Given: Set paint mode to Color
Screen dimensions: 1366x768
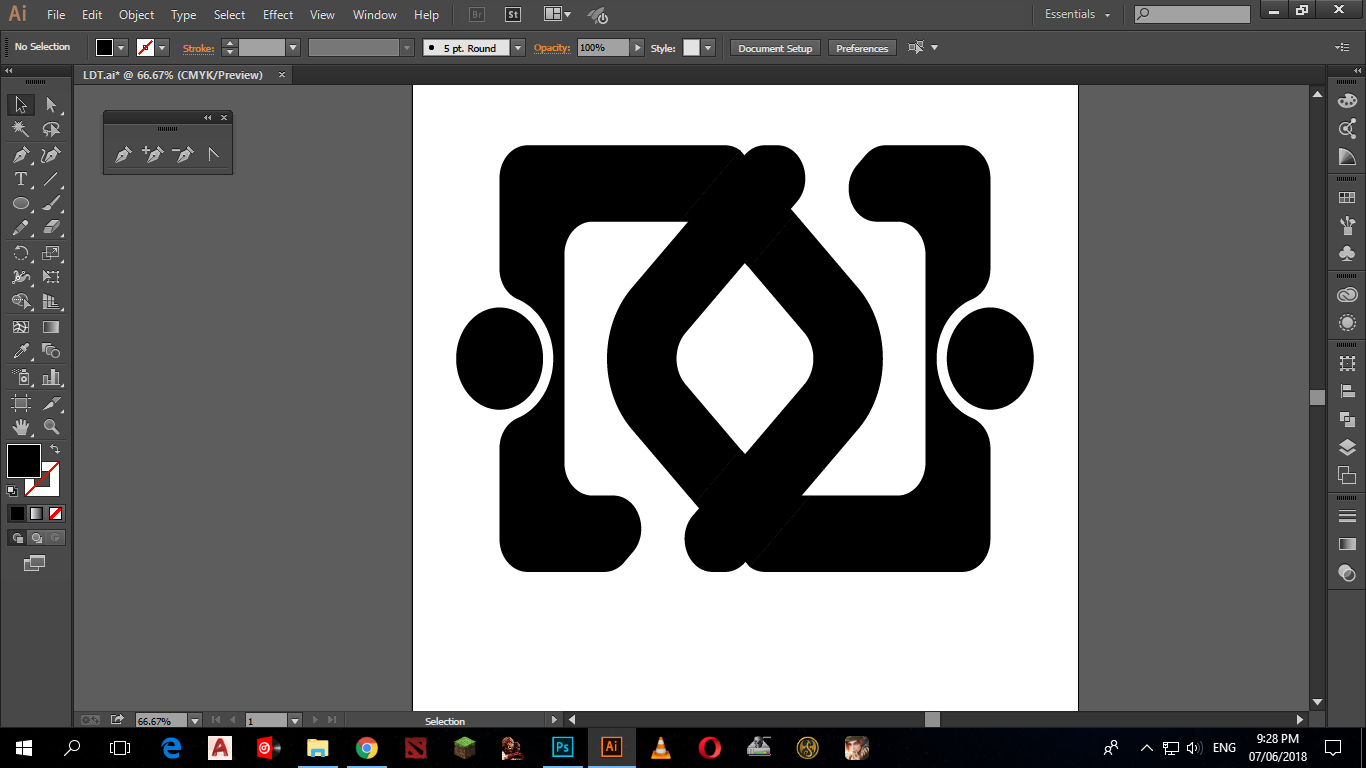Looking at the screenshot, I should tap(17, 513).
